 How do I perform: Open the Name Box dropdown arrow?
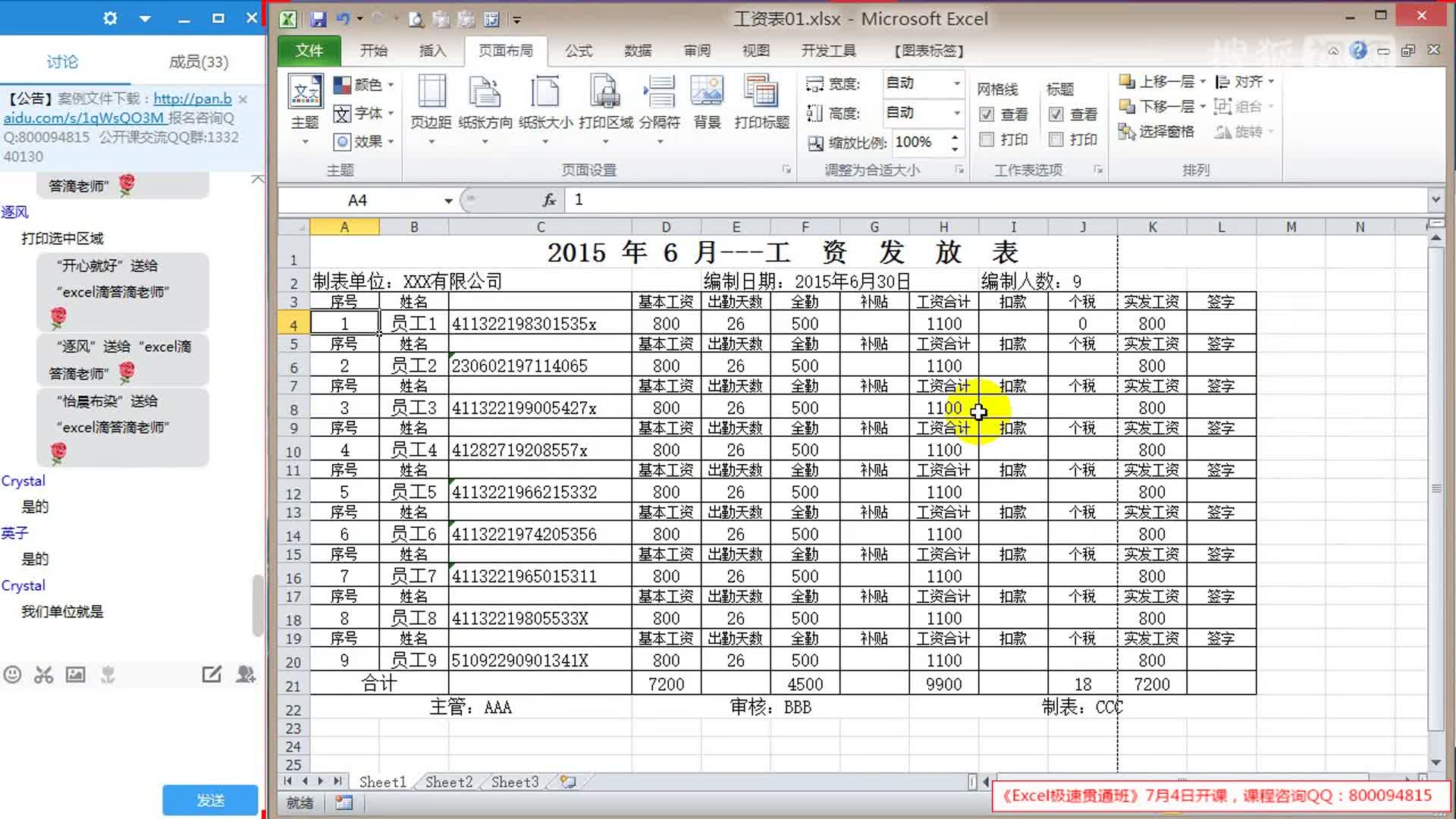448,201
